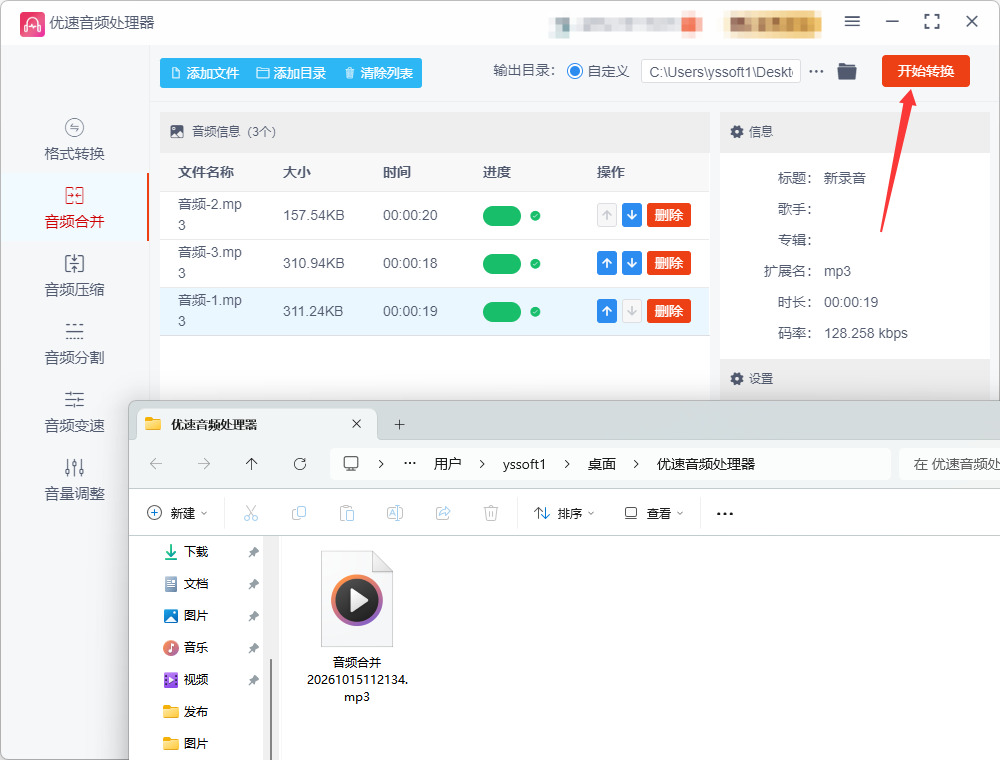The width and height of the screenshot is (1000, 760).
Task: Open the 查看 view dropdown
Action: (x=654, y=513)
